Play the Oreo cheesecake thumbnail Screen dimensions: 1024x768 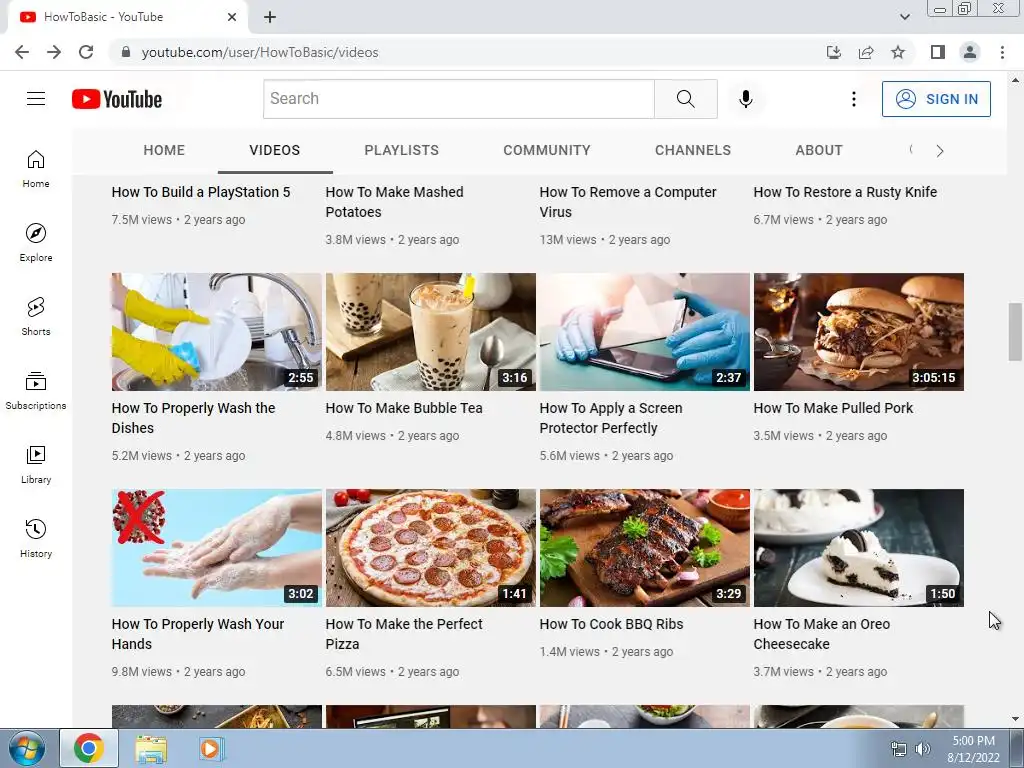[x=859, y=548]
